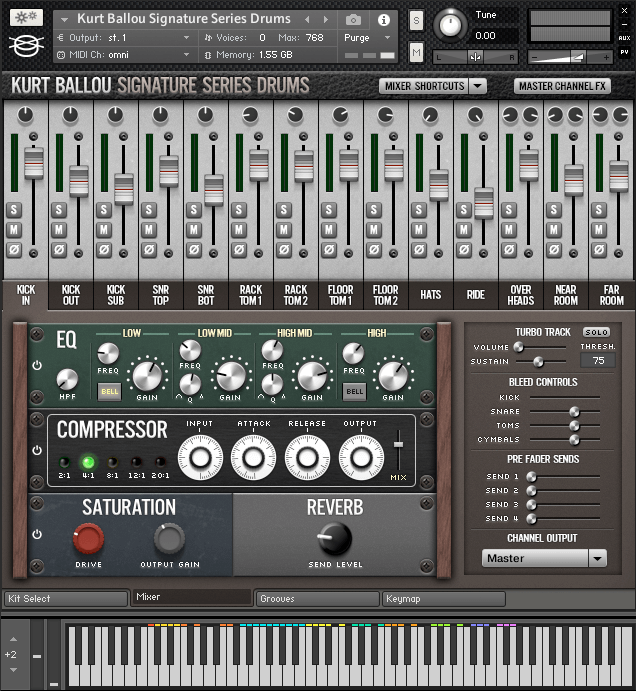
Task: Switch to the Grooves tab
Action: pyautogui.click(x=317, y=598)
